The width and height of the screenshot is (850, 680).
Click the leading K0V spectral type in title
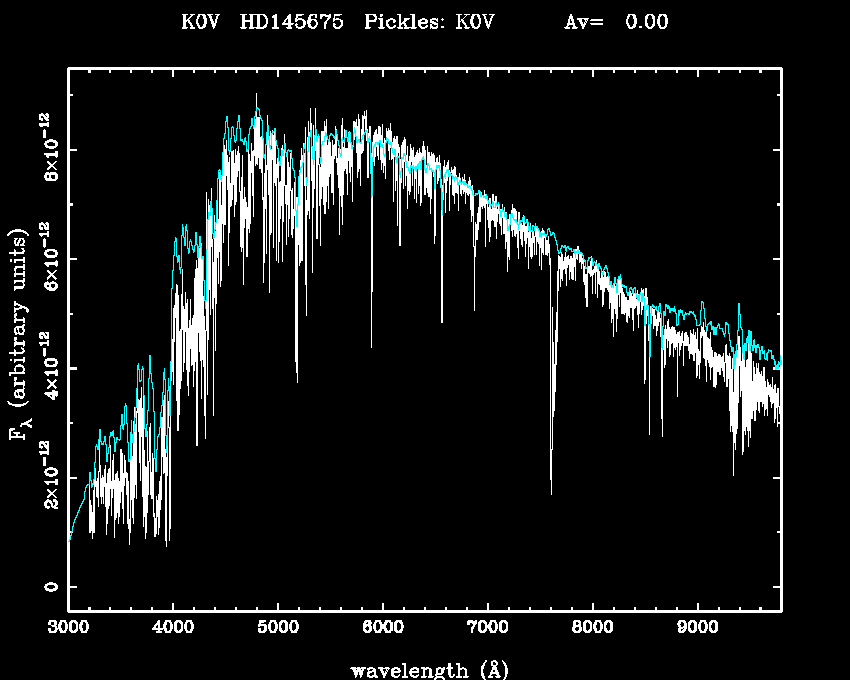pyautogui.click(x=201, y=22)
